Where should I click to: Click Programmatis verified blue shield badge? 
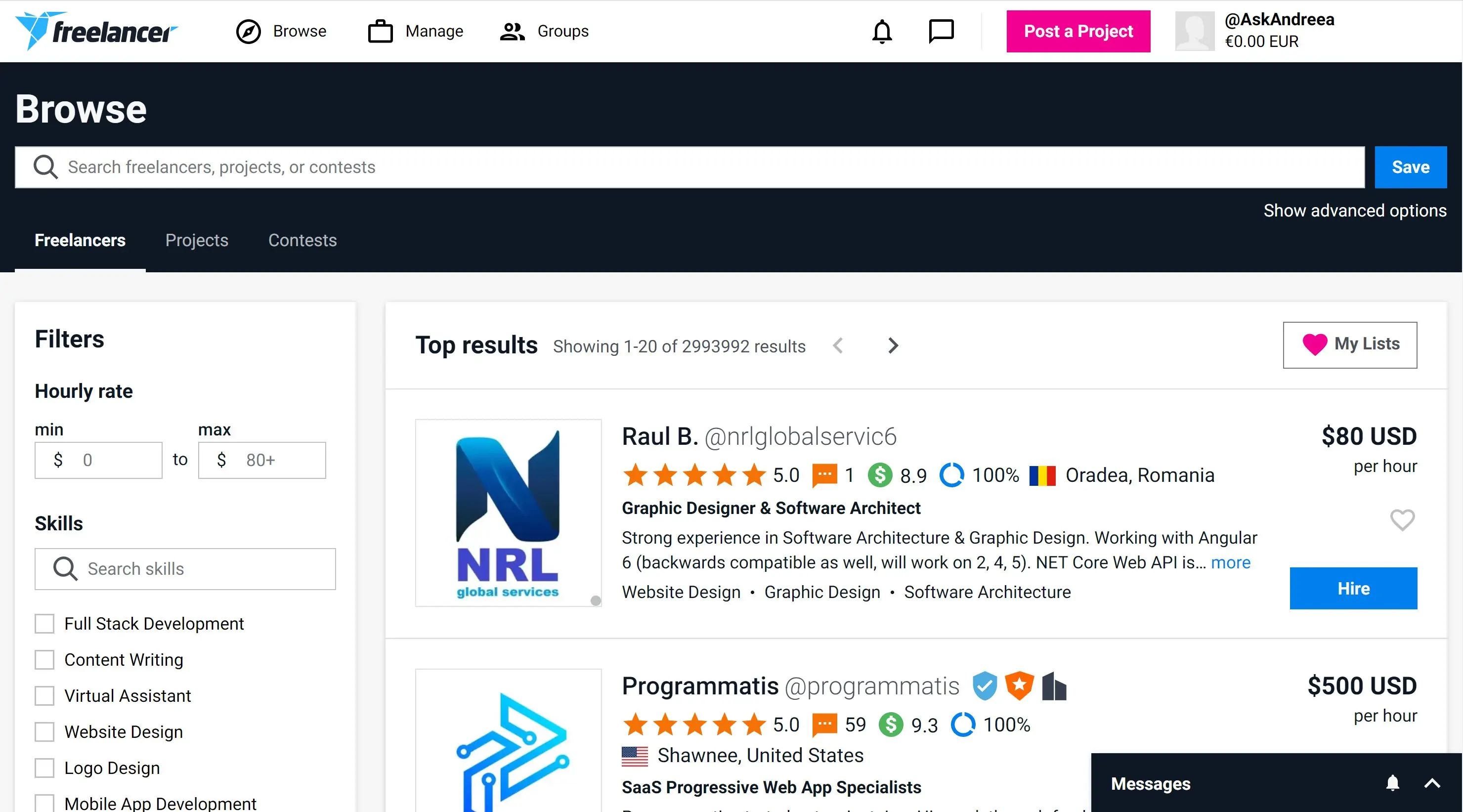[984, 686]
